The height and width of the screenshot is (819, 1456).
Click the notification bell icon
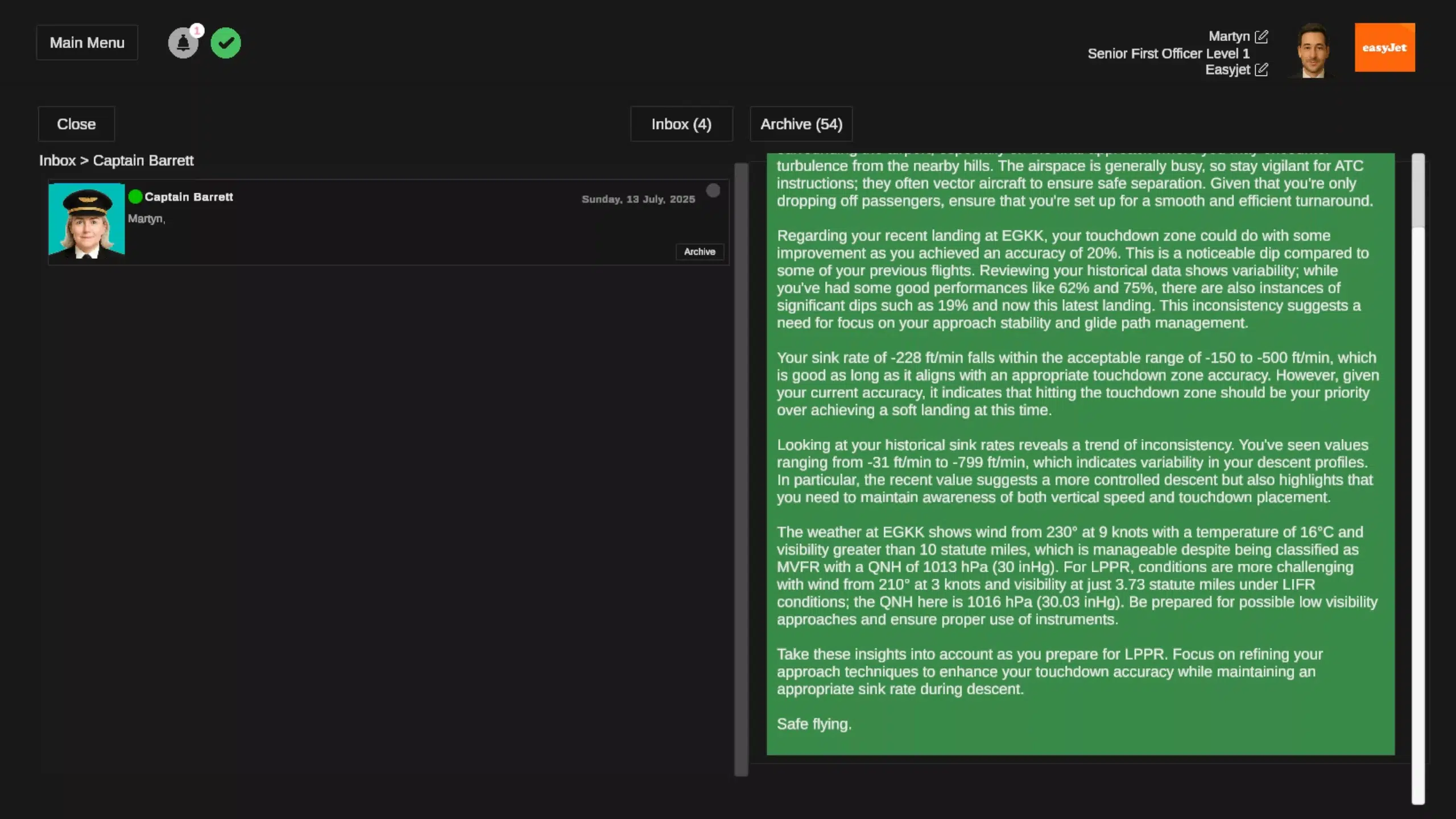pos(183,43)
